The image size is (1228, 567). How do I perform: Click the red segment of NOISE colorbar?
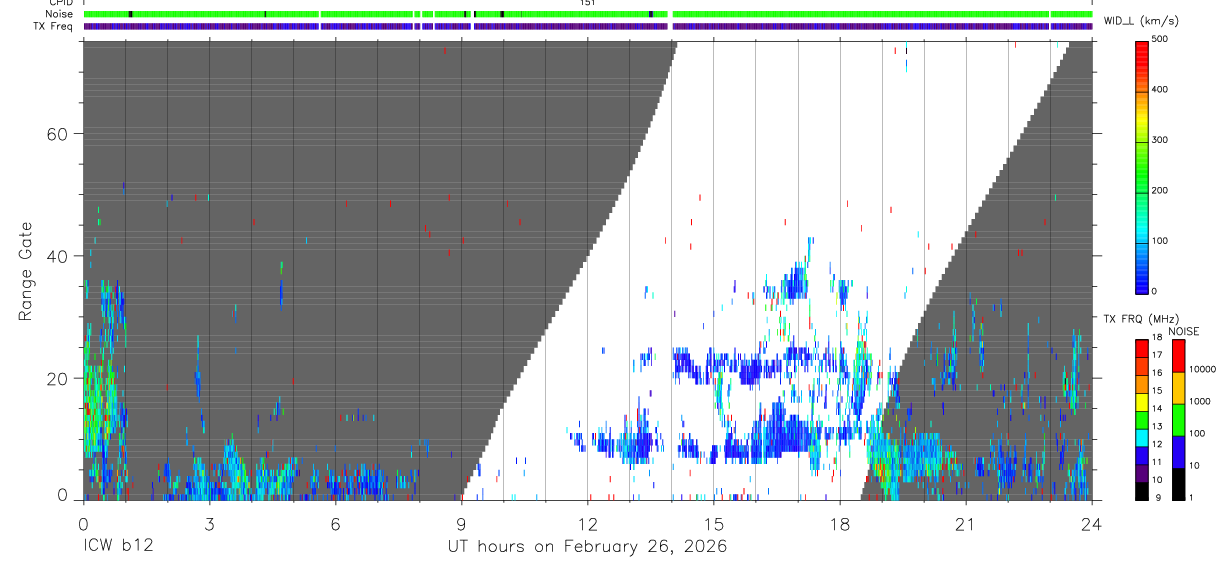coord(1178,356)
